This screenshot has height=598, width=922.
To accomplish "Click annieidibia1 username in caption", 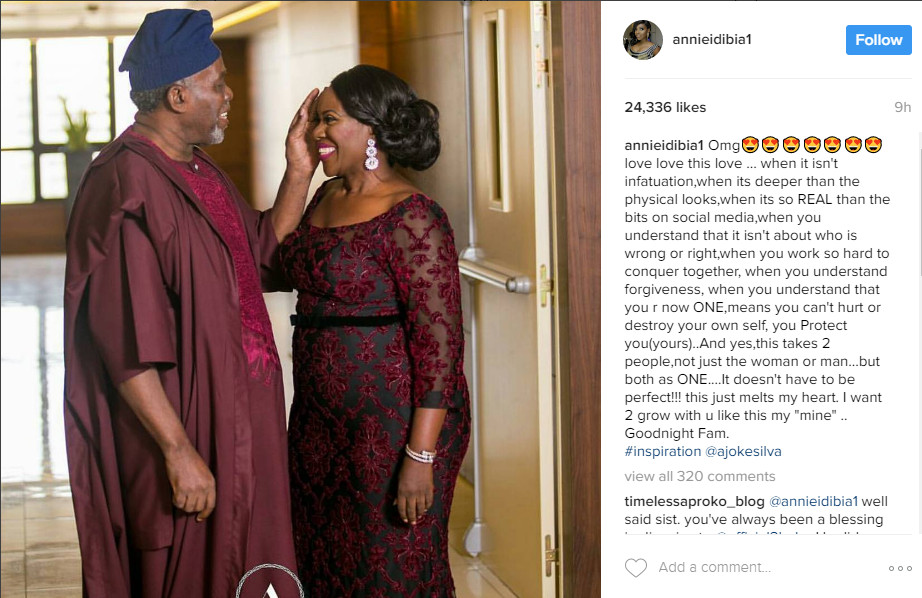I will pyautogui.click(x=664, y=145).
